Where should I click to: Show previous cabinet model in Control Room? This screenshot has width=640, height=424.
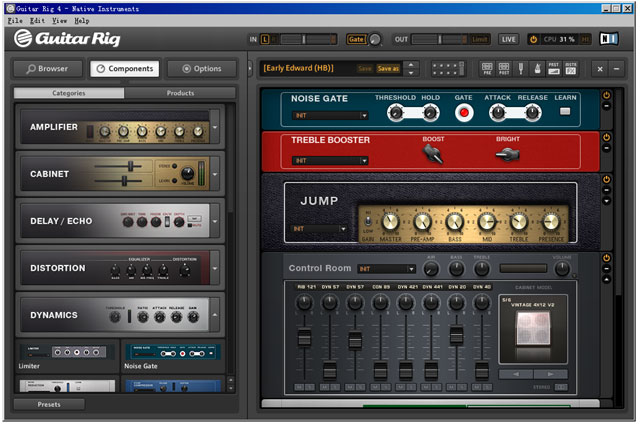tap(516, 374)
